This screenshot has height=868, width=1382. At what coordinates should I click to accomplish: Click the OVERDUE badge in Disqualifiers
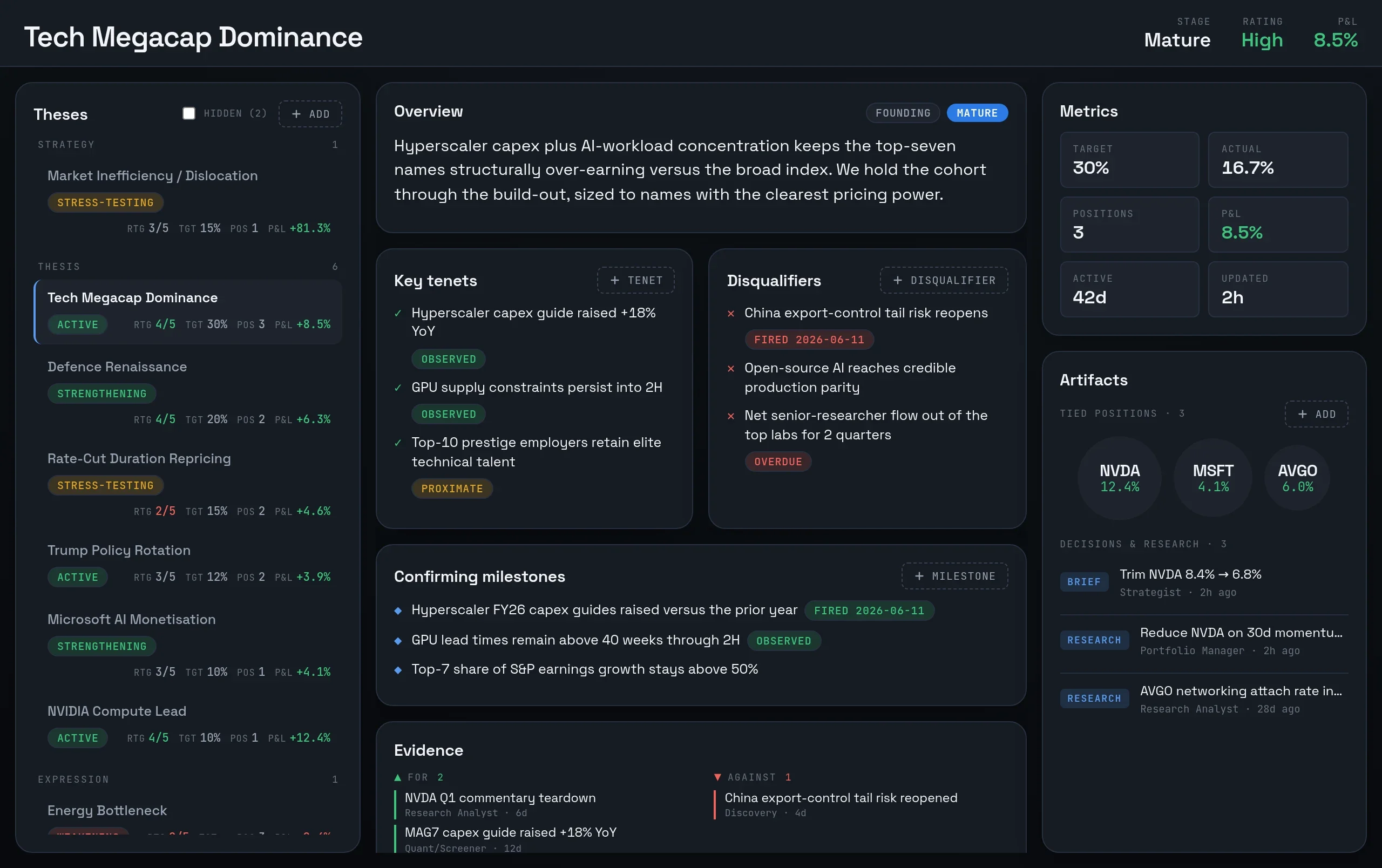coord(778,461)
